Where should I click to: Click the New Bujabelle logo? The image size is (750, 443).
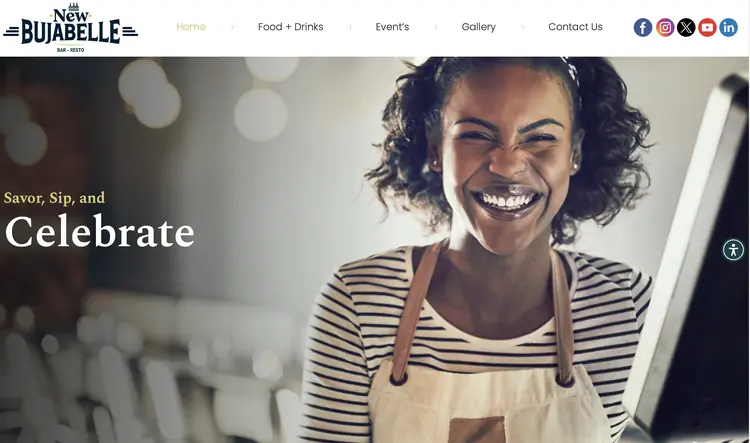tap(70, 27)
